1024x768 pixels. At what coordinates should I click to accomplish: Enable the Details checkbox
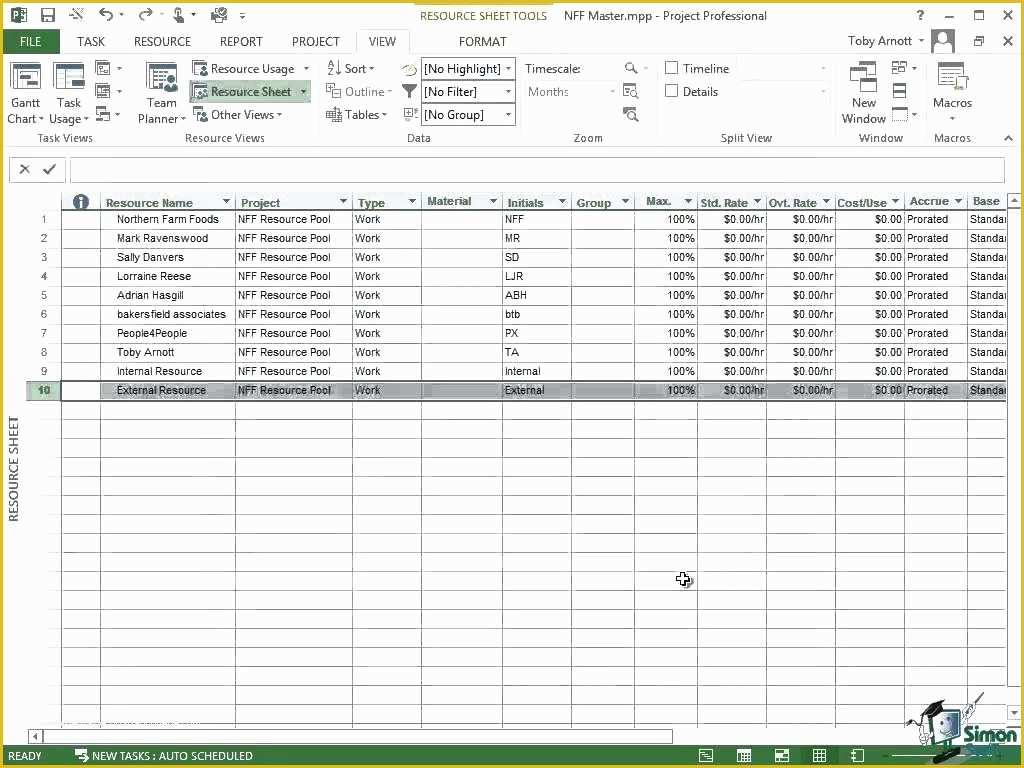671,91
